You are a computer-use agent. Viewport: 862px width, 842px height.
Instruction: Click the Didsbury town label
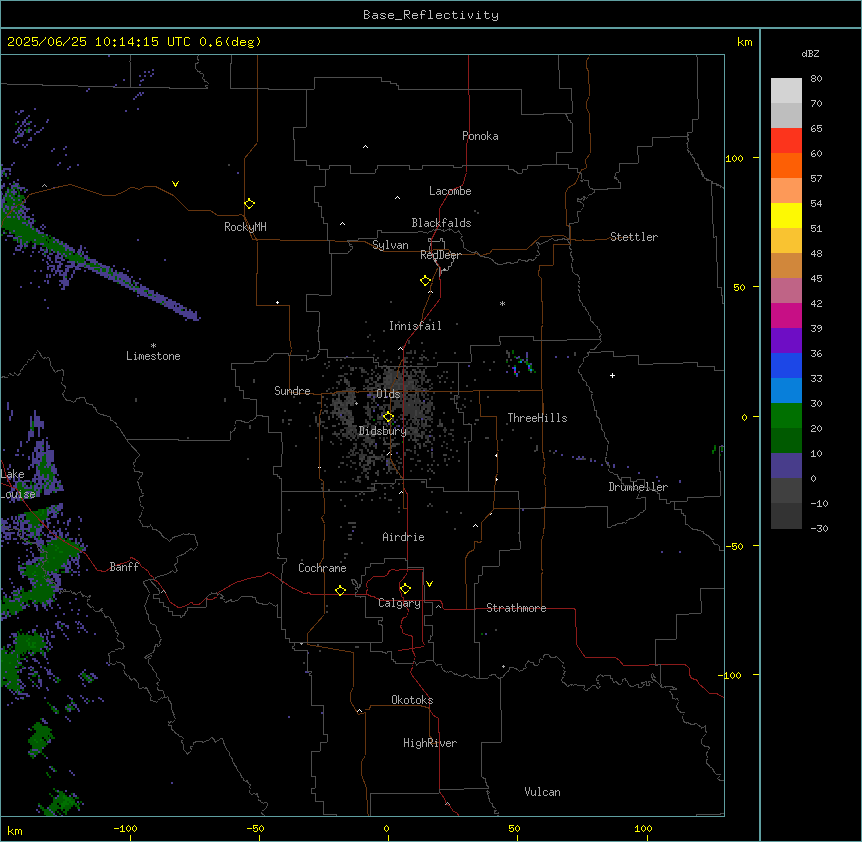383,431
